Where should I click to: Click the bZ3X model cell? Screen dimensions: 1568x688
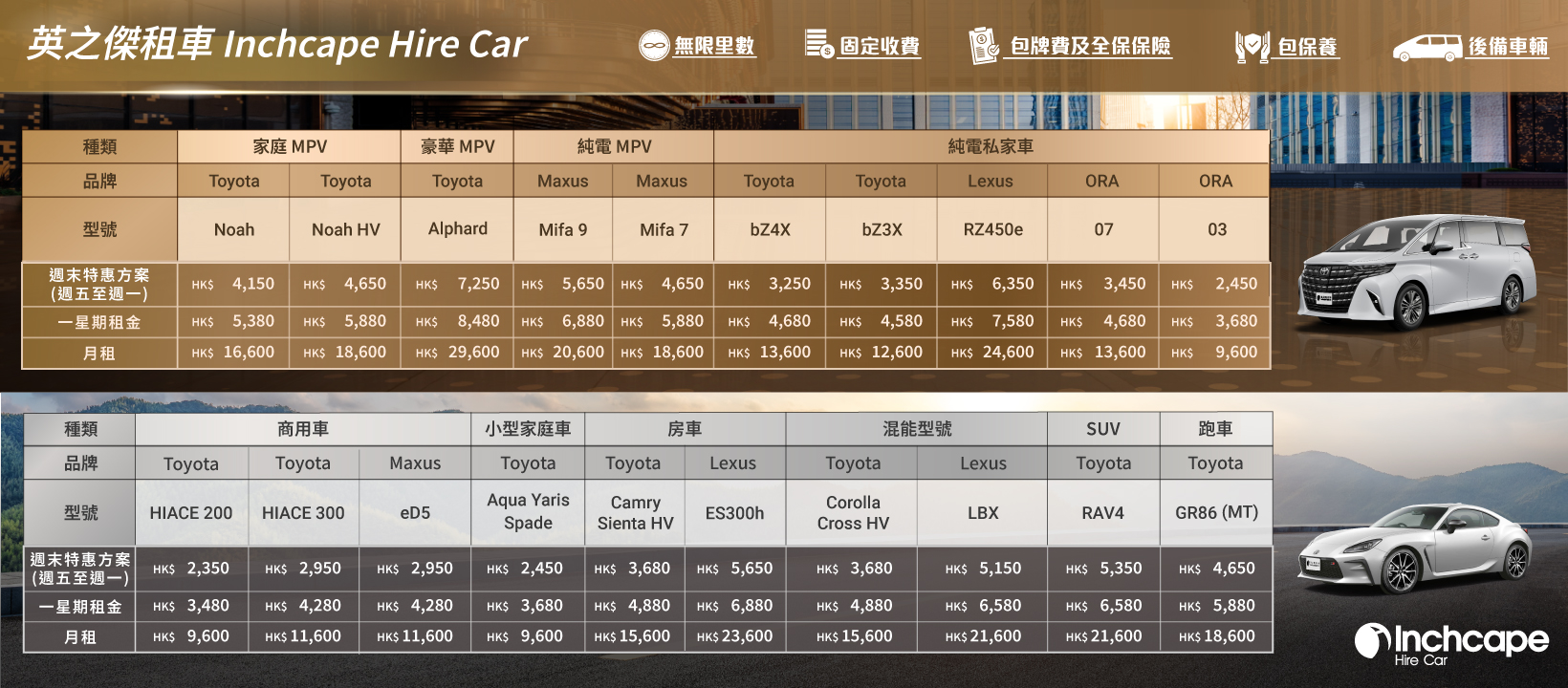882,229
